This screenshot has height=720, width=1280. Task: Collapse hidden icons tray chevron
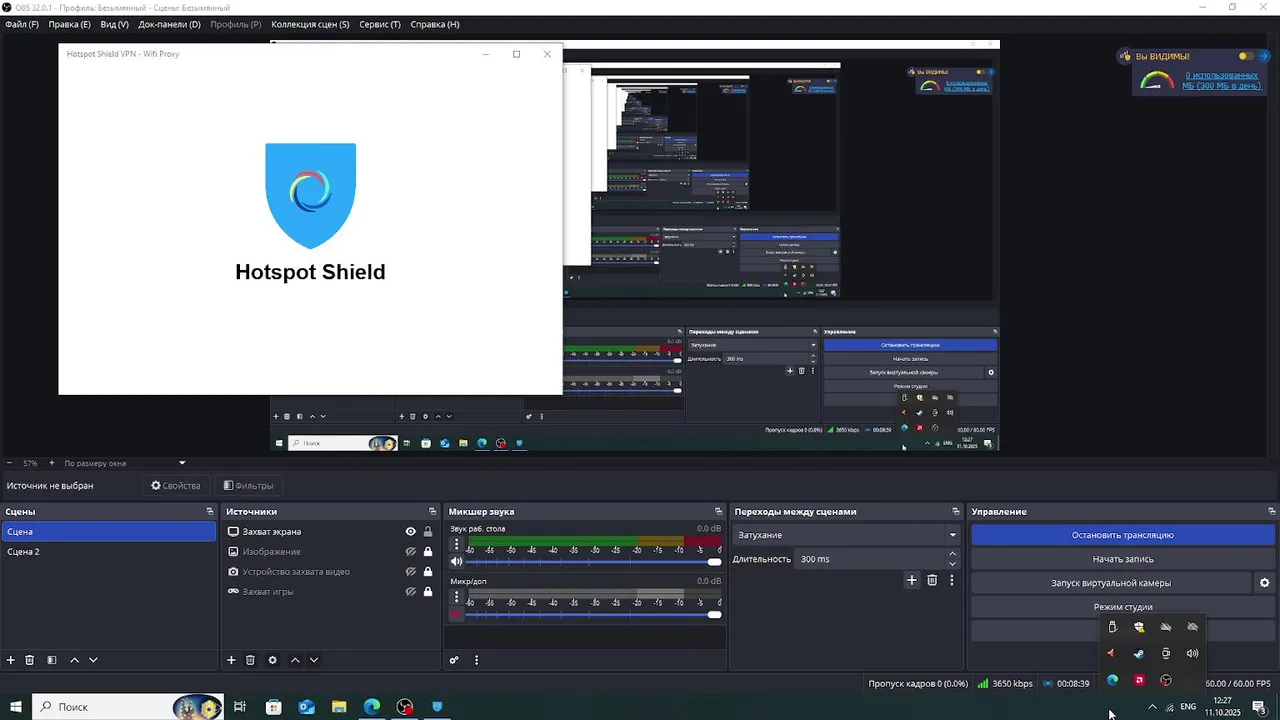tap(1152, 707)
